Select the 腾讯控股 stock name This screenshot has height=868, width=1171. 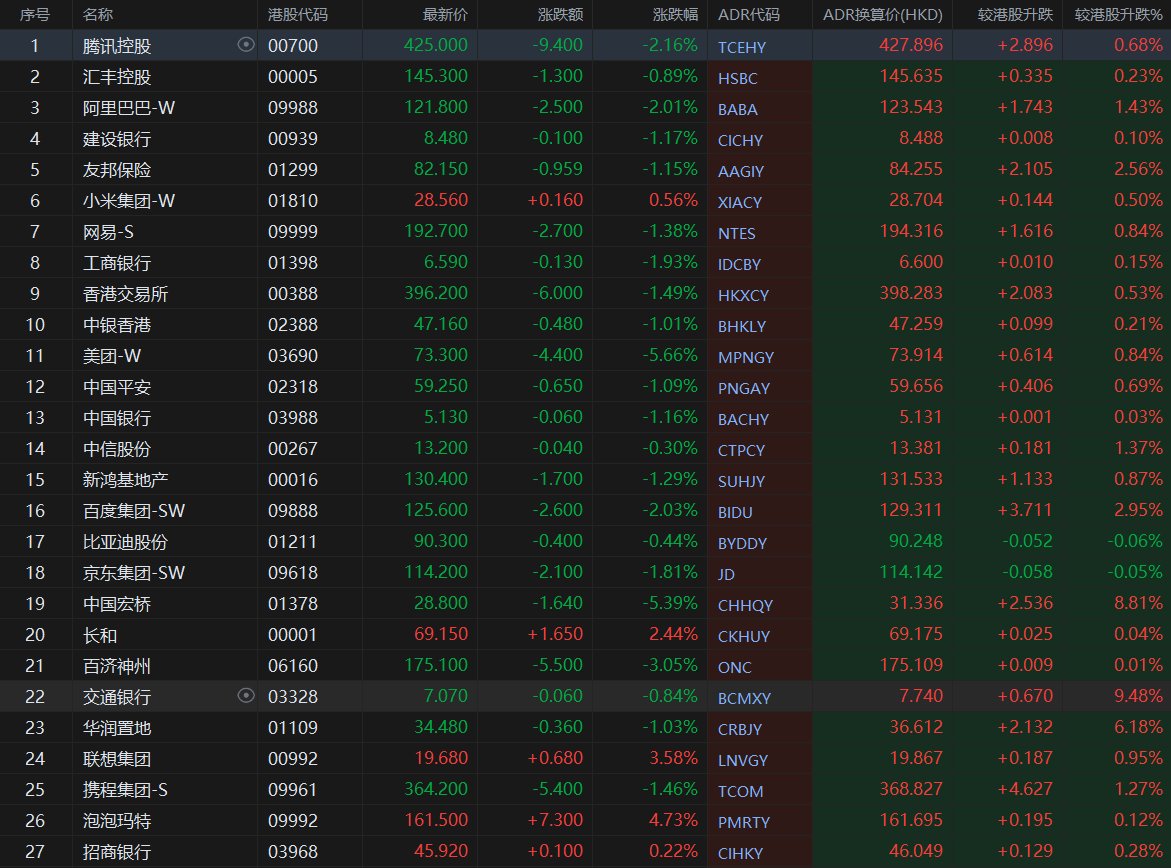point(117,46)
